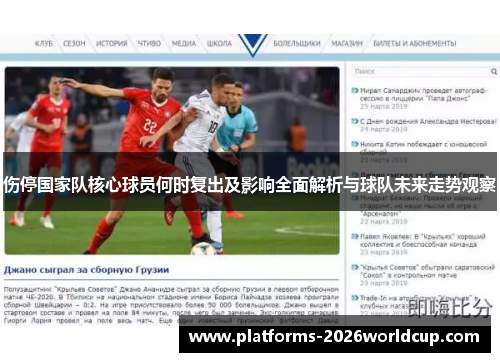Image resolution: width=500 pixels, height=362 pixels.
Task: Click news icon beside С Днем рождения item
Action: [355, 121]
